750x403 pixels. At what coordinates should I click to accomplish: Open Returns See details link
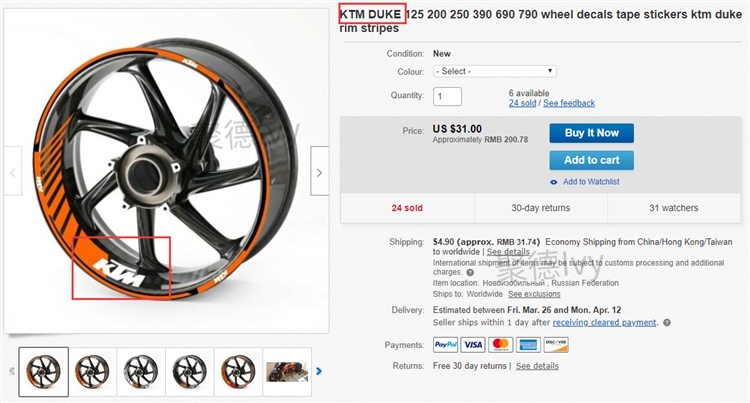click(537, 366)
